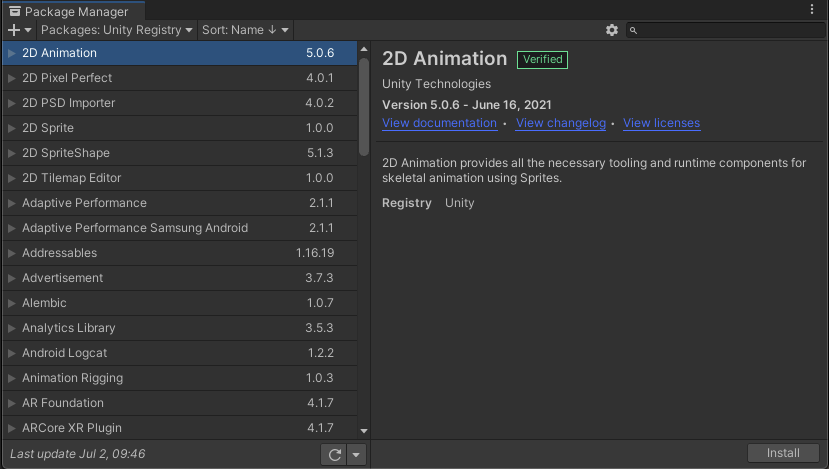Select the Android Logcat package
This screenshot has height=469, width=829.
pyautogui.click(x=64, y=353)
